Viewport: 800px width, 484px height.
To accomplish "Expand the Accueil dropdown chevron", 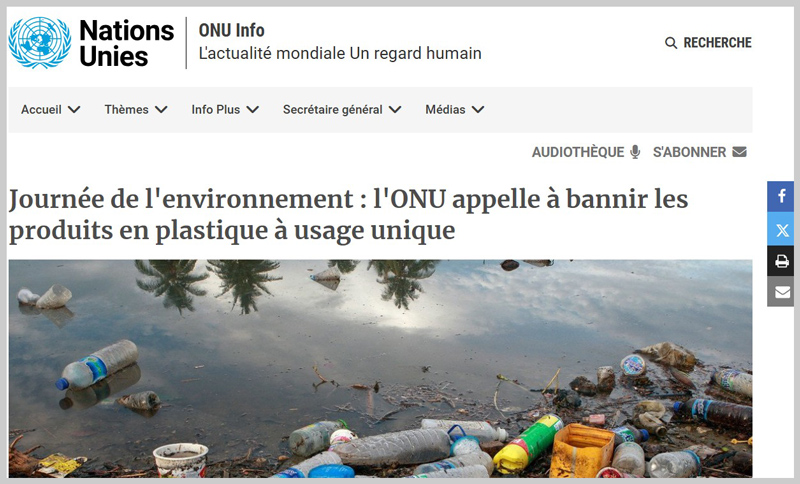I will pos(74,110).
